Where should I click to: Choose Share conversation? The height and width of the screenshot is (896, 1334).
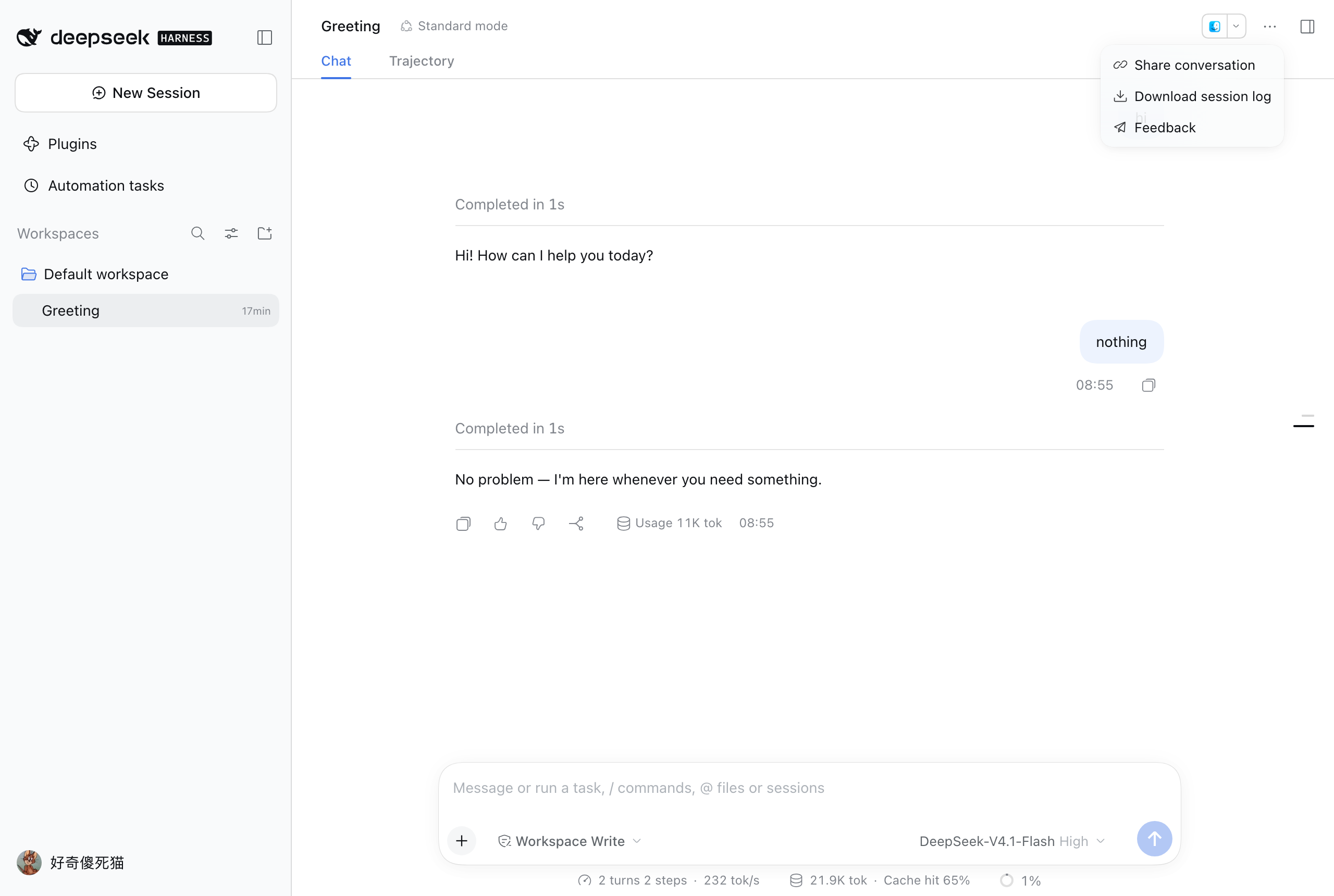point(1192,65)
